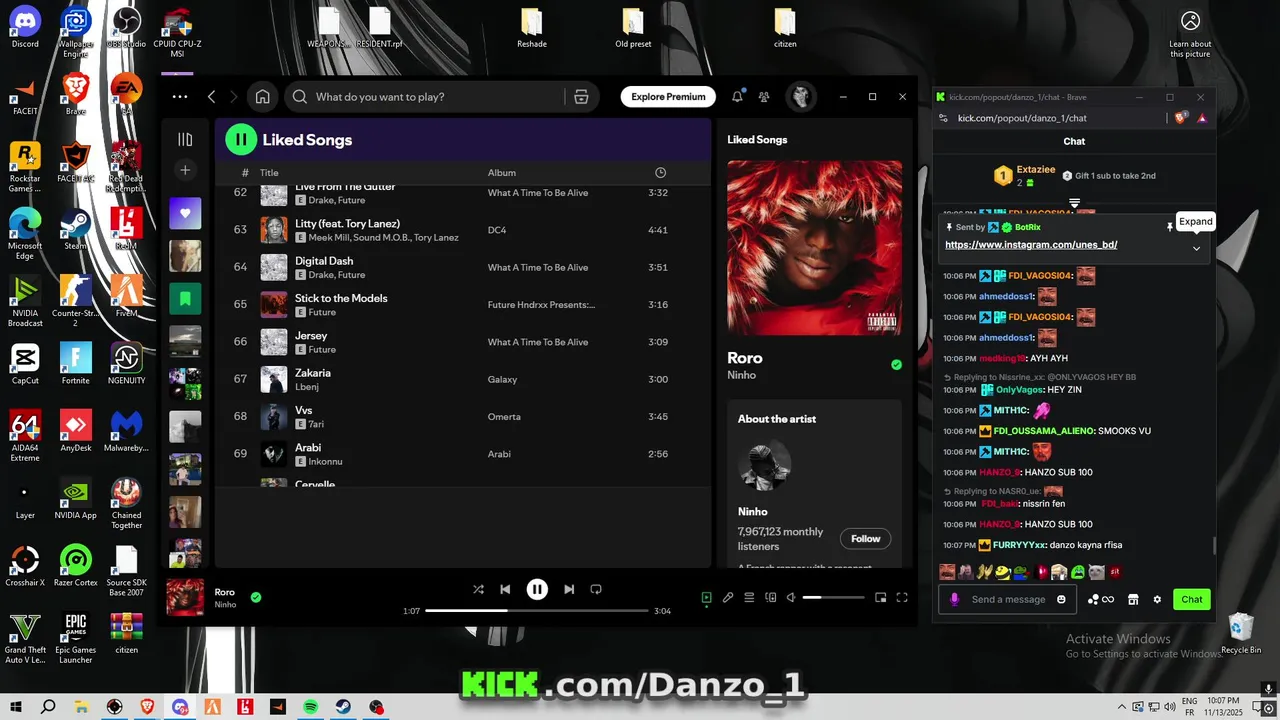Remove Roro from Liked Songs in player bar

[x=256, y=597]
